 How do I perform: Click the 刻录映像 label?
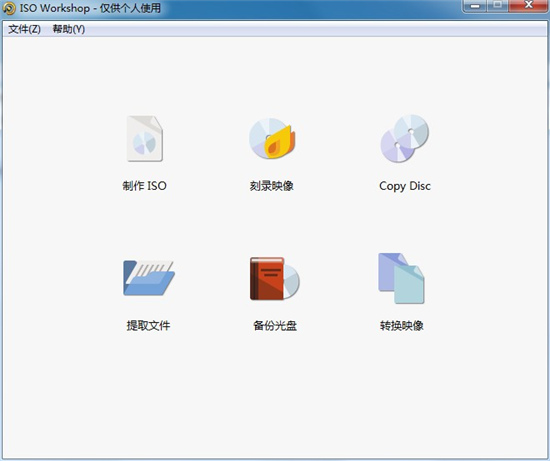click(271, 186)
